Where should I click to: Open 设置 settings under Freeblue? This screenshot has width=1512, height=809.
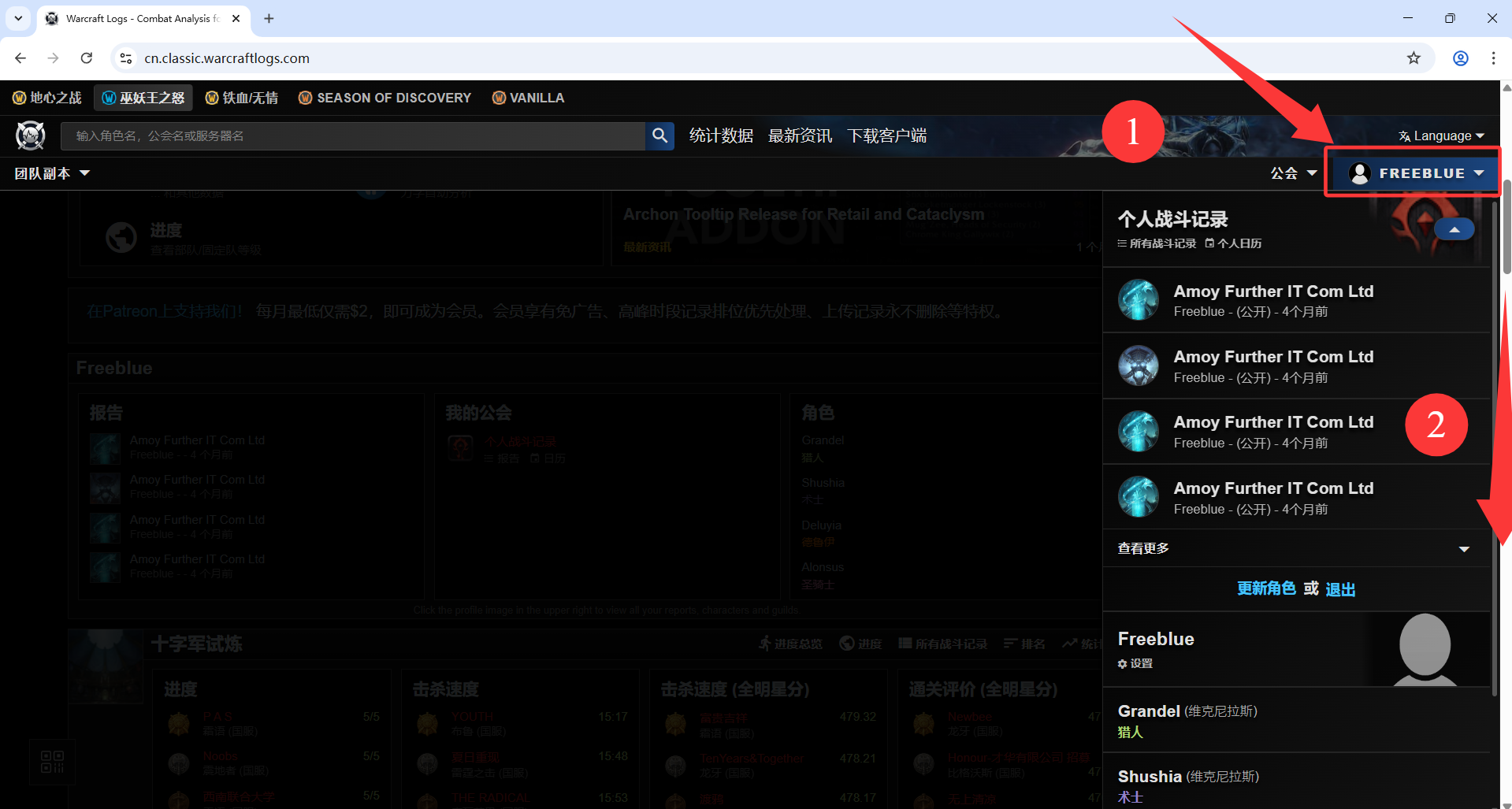[1135, 663]
